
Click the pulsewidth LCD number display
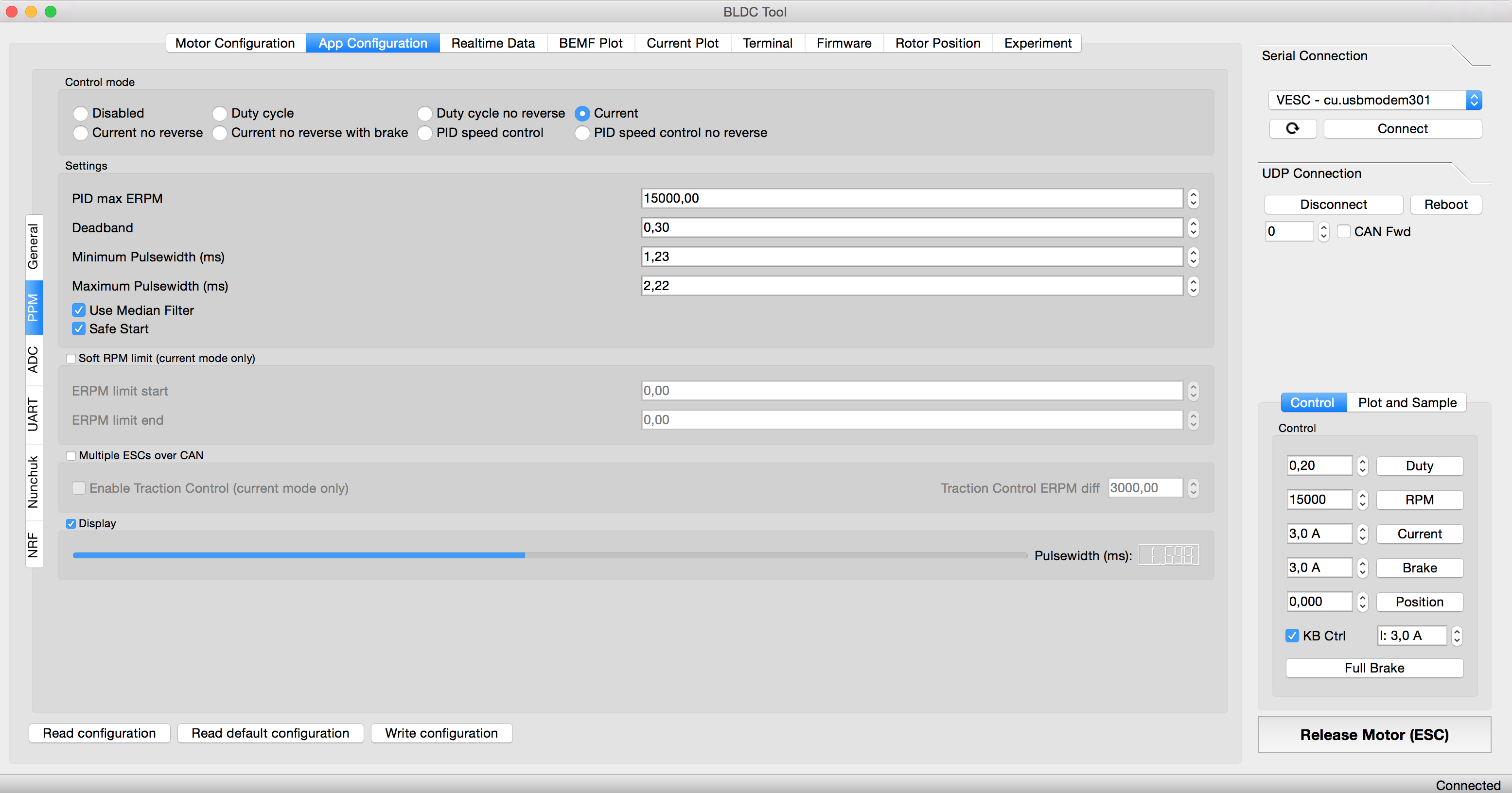tap(1168, 555)
